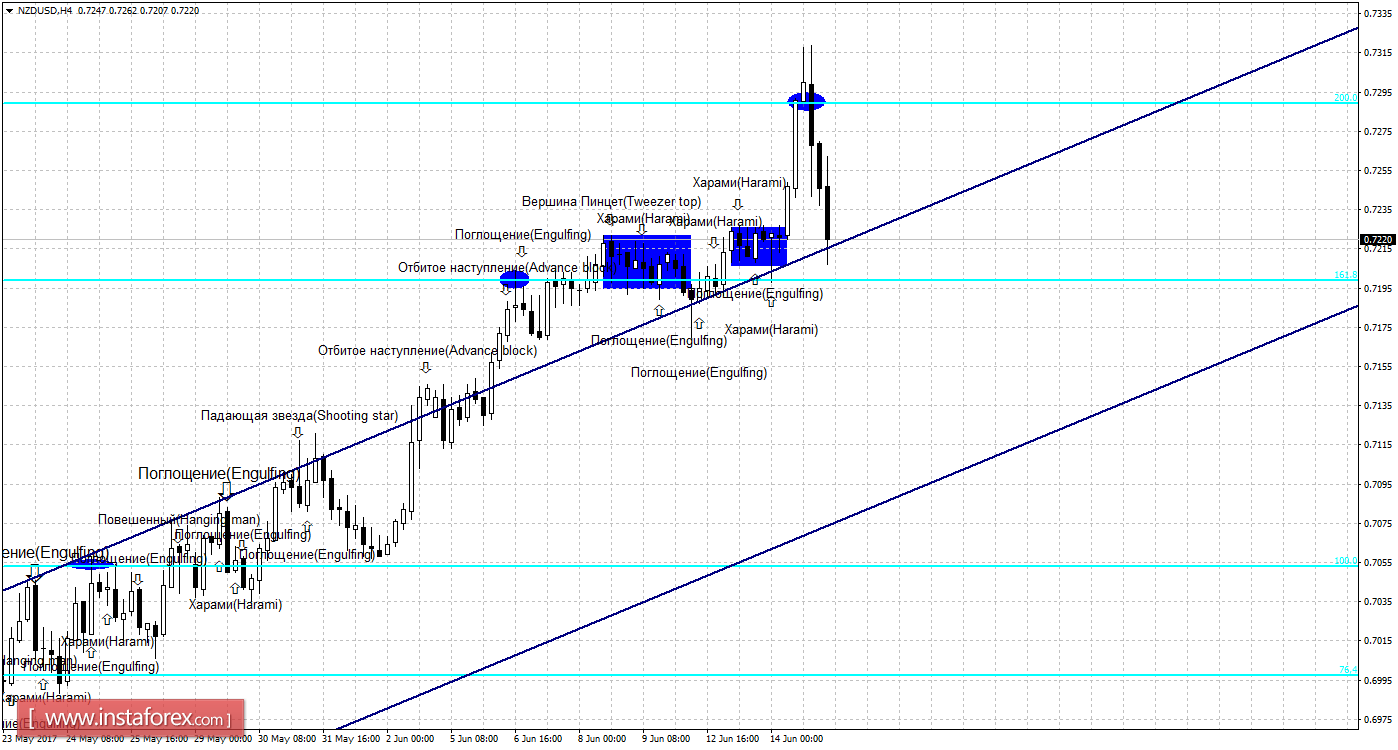Click the 14 Jun 00:00 date on time axis

click(797, 739)
